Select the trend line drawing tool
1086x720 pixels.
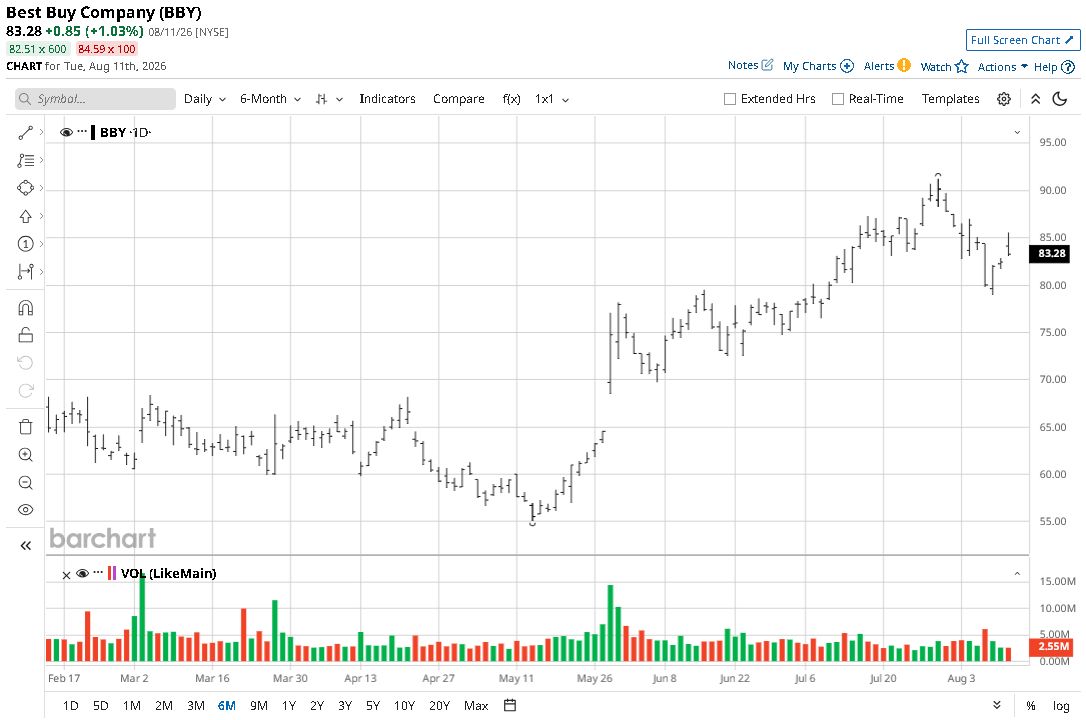tap(26, 132)
